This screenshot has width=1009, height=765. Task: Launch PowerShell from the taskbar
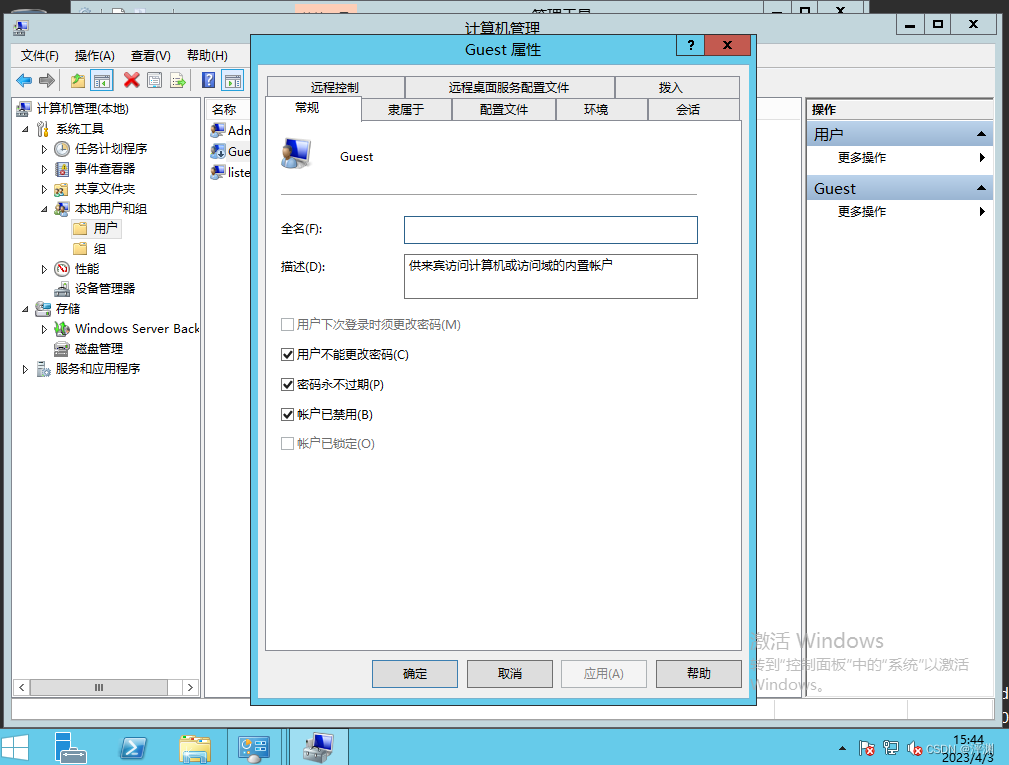133,748
